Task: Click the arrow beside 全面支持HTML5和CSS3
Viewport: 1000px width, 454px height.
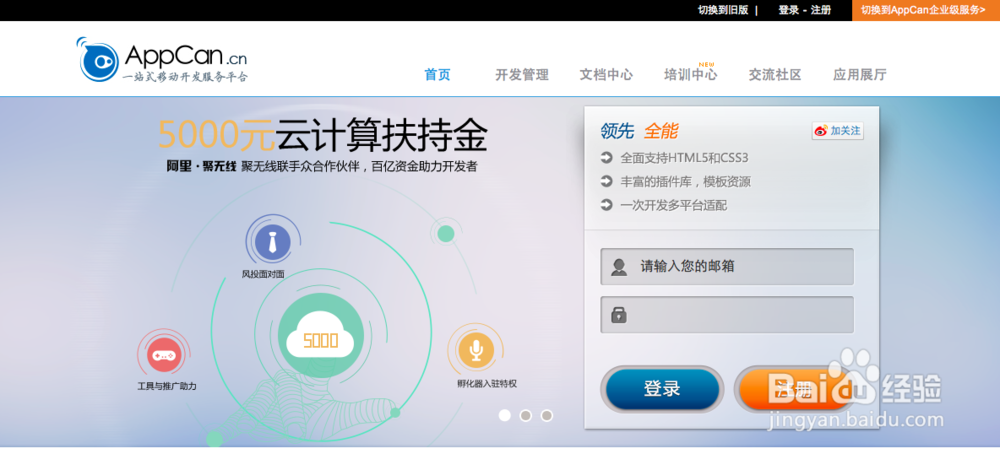Action: [x=607, y=157]
